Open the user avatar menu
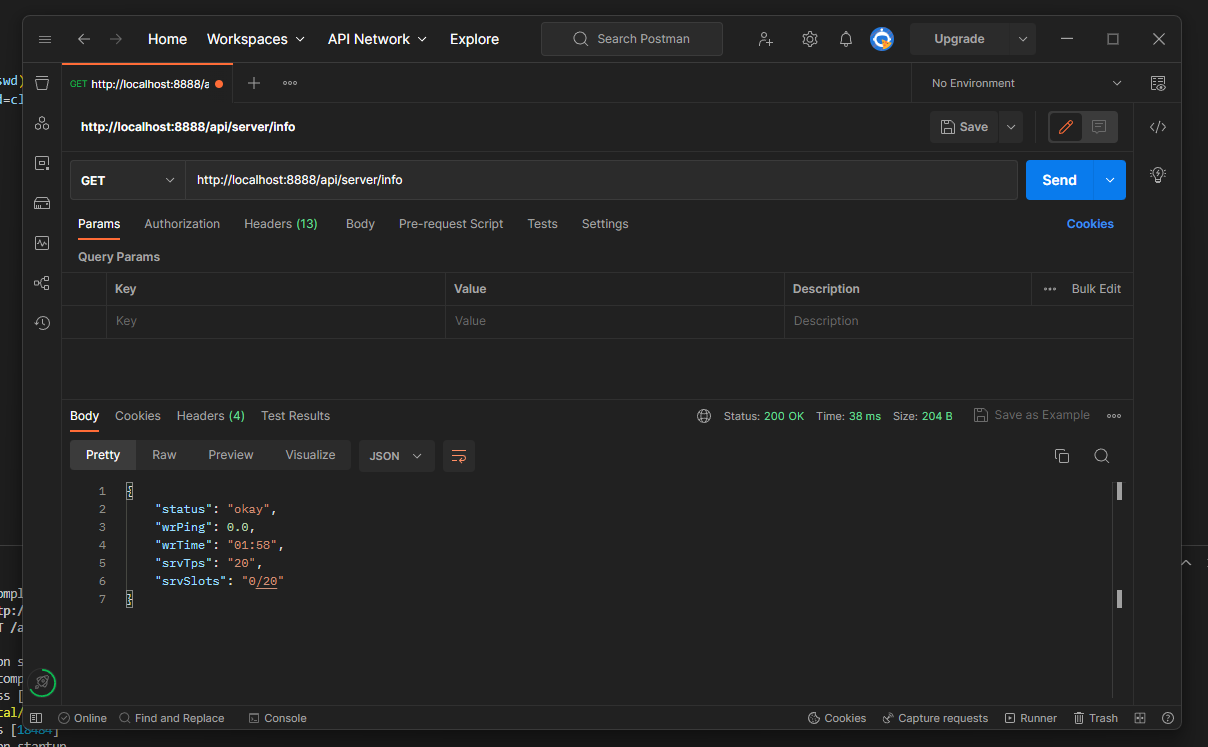 (x=882, y=39)
